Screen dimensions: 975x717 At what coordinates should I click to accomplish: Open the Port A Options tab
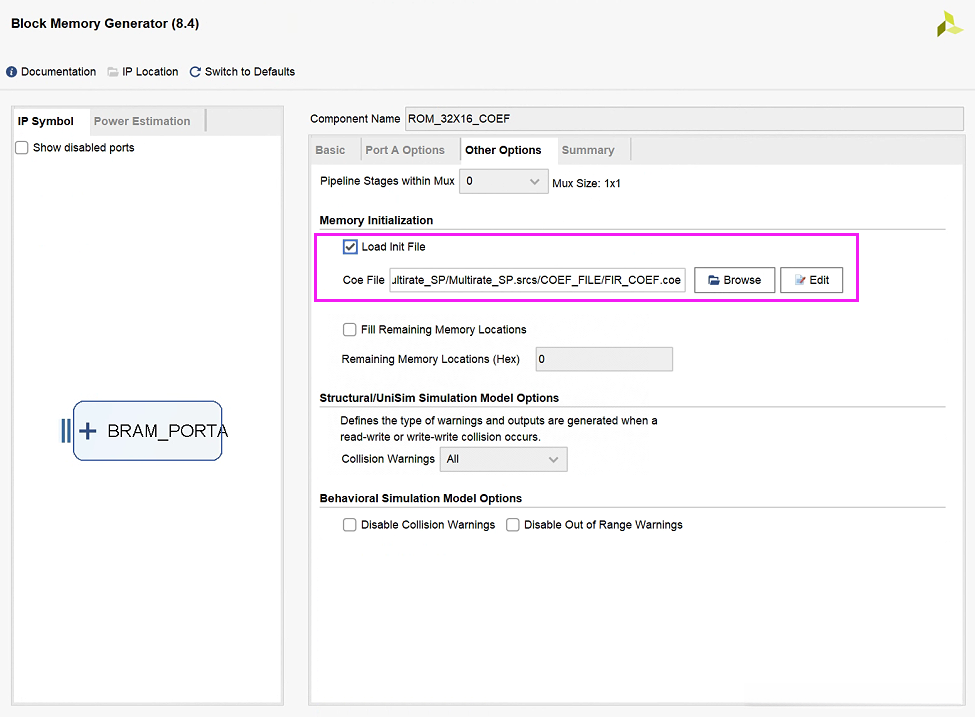[405, 150]
